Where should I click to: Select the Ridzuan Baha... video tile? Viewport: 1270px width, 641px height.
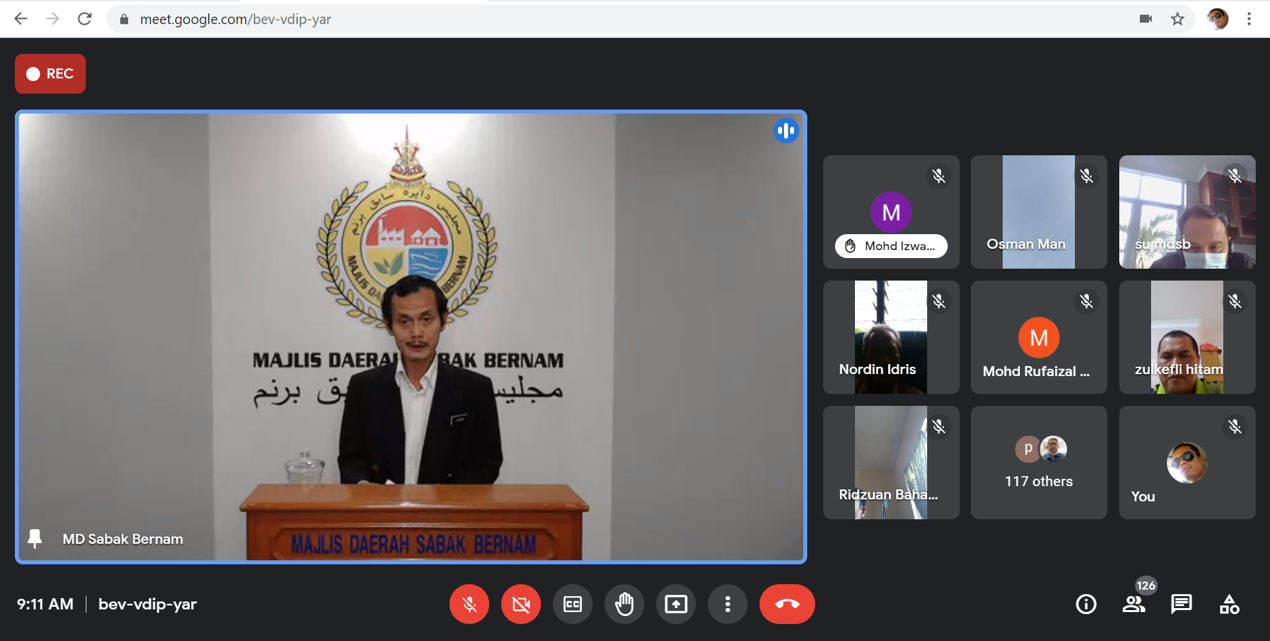click(891, 462)
